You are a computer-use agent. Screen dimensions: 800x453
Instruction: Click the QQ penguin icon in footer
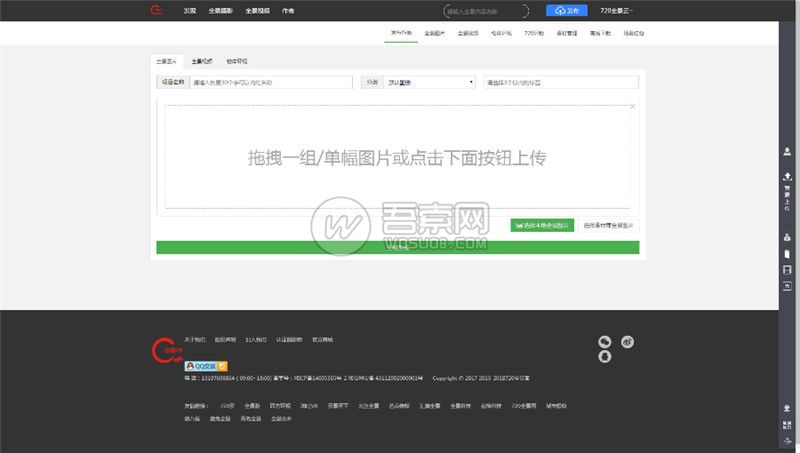[605, 357]
